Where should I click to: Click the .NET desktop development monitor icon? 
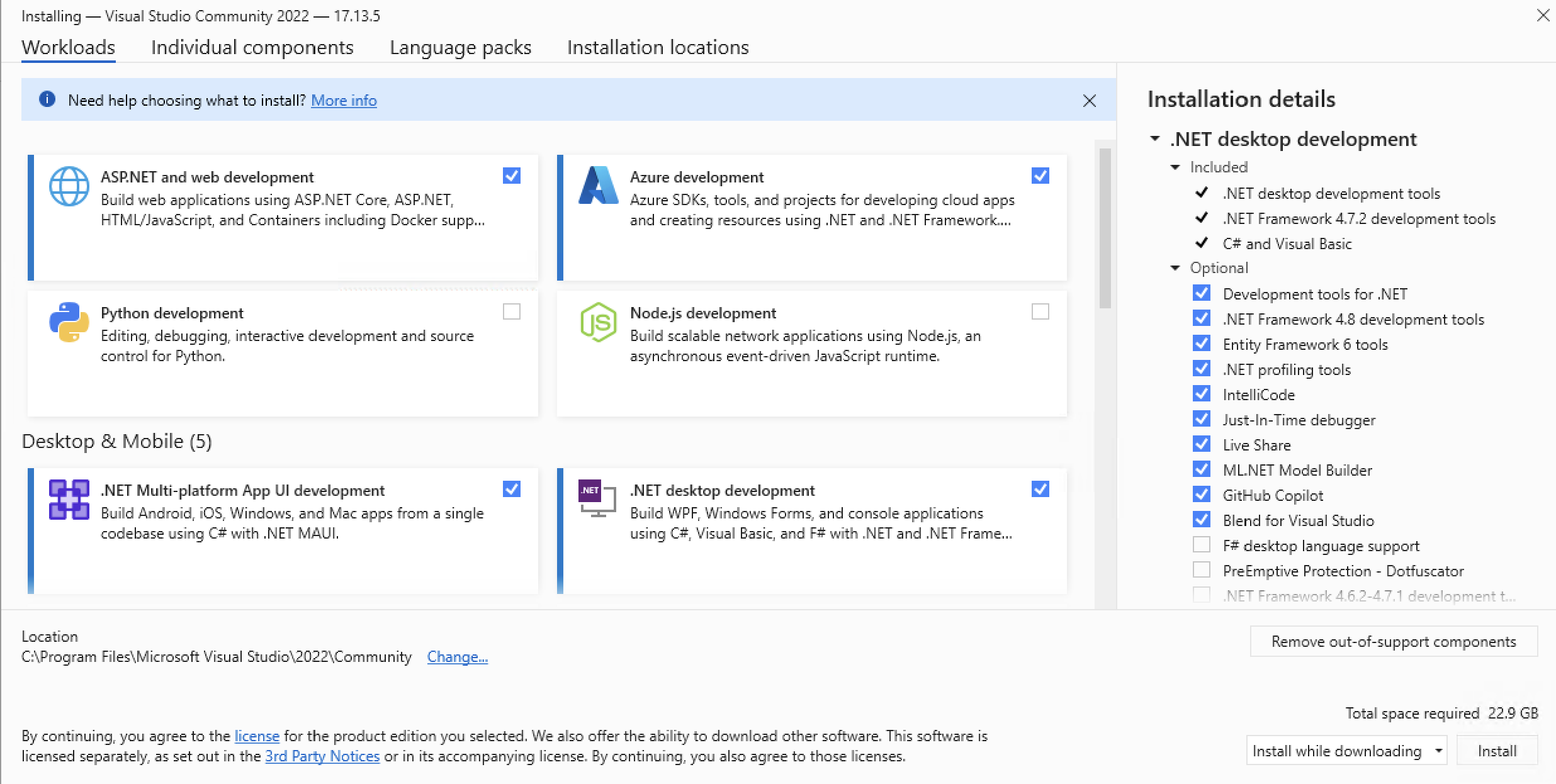(597, 498)
